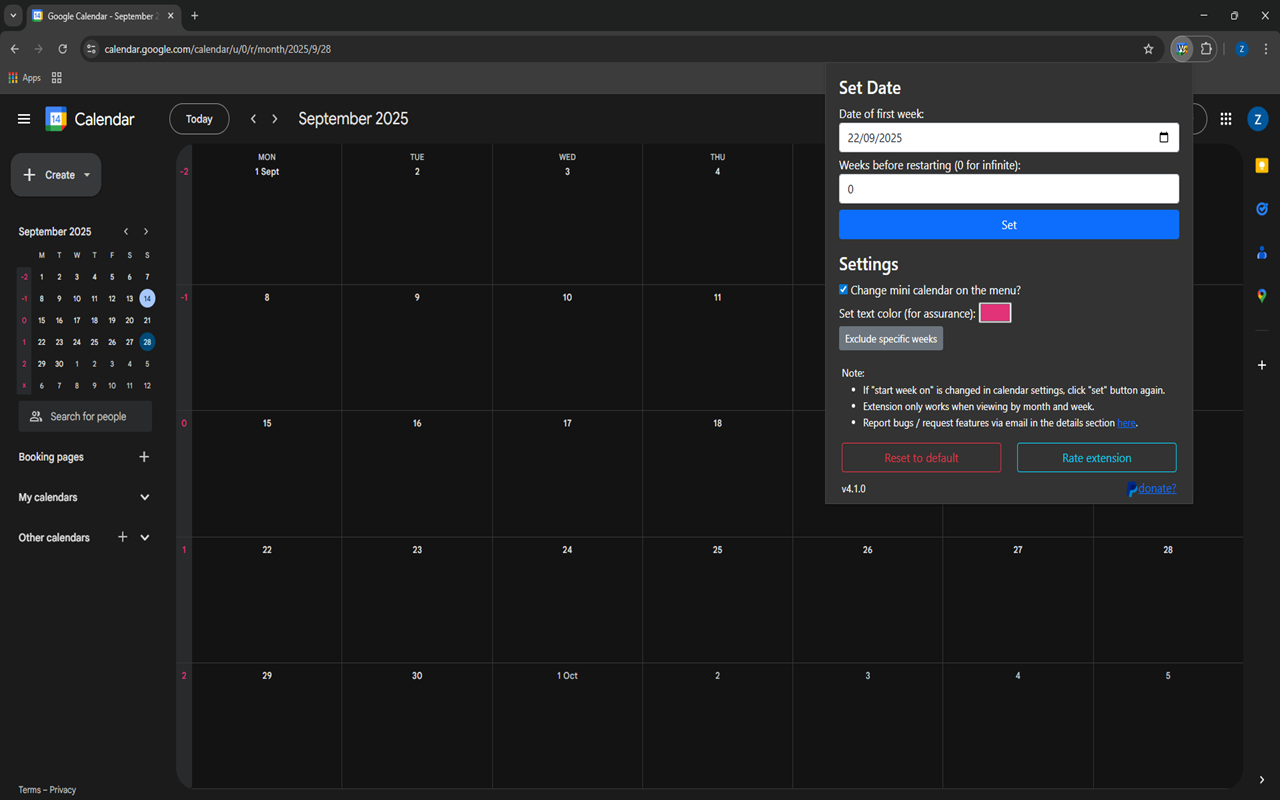Open the Create dropdown arrow

[87, 175]
